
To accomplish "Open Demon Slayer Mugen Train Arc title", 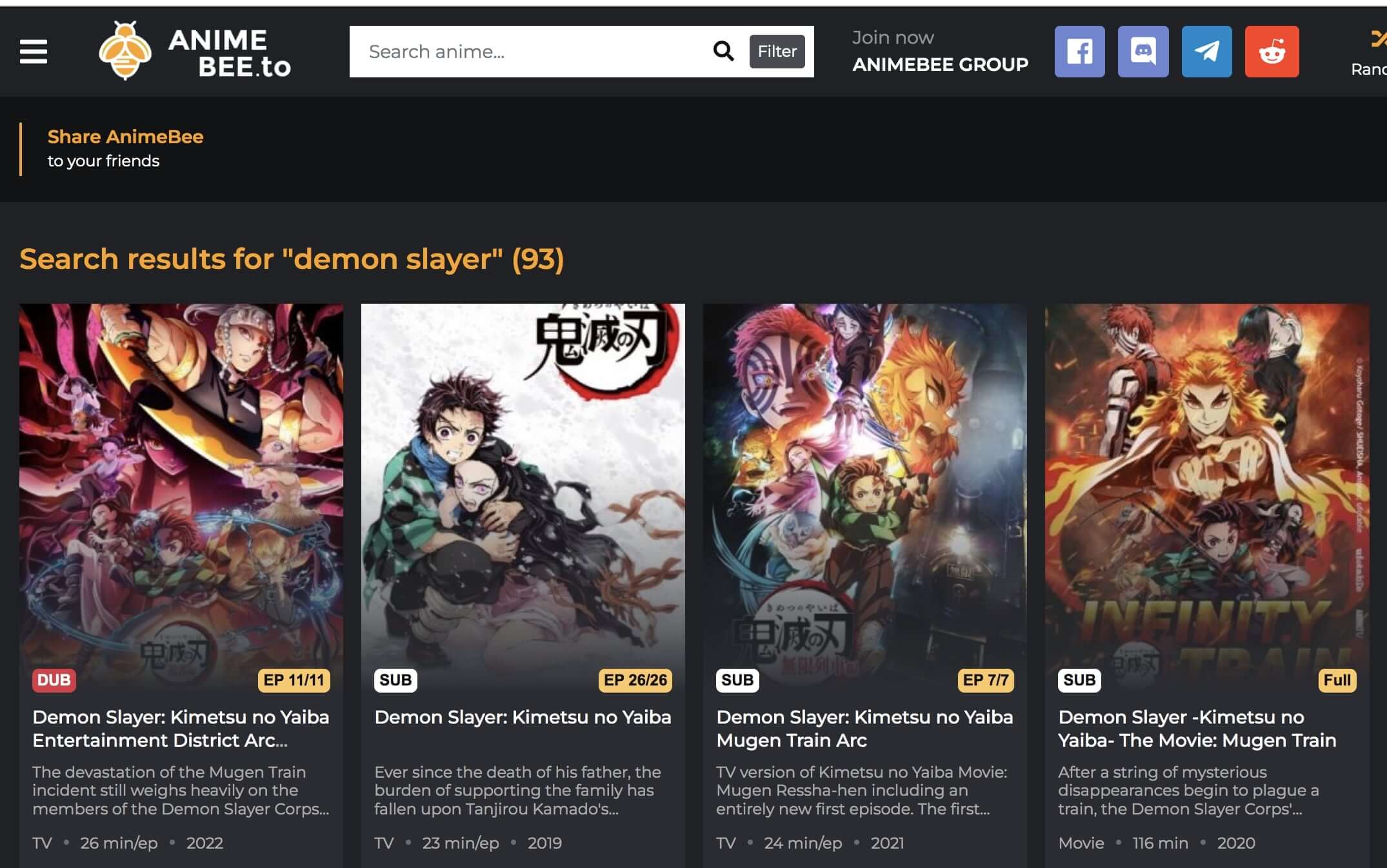I will pyautogui.click(x=864, y=728).
